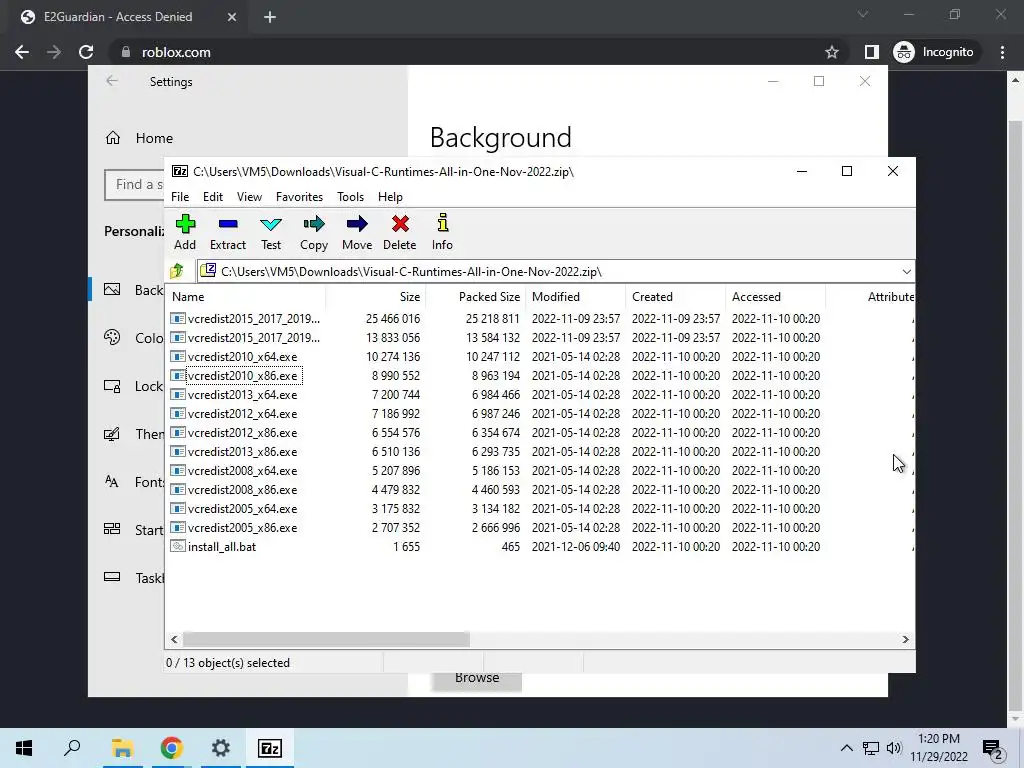The height and width of the screenshot is (768, 1024).
Task: Open the Favorites menu
Action: pos(299,197)
